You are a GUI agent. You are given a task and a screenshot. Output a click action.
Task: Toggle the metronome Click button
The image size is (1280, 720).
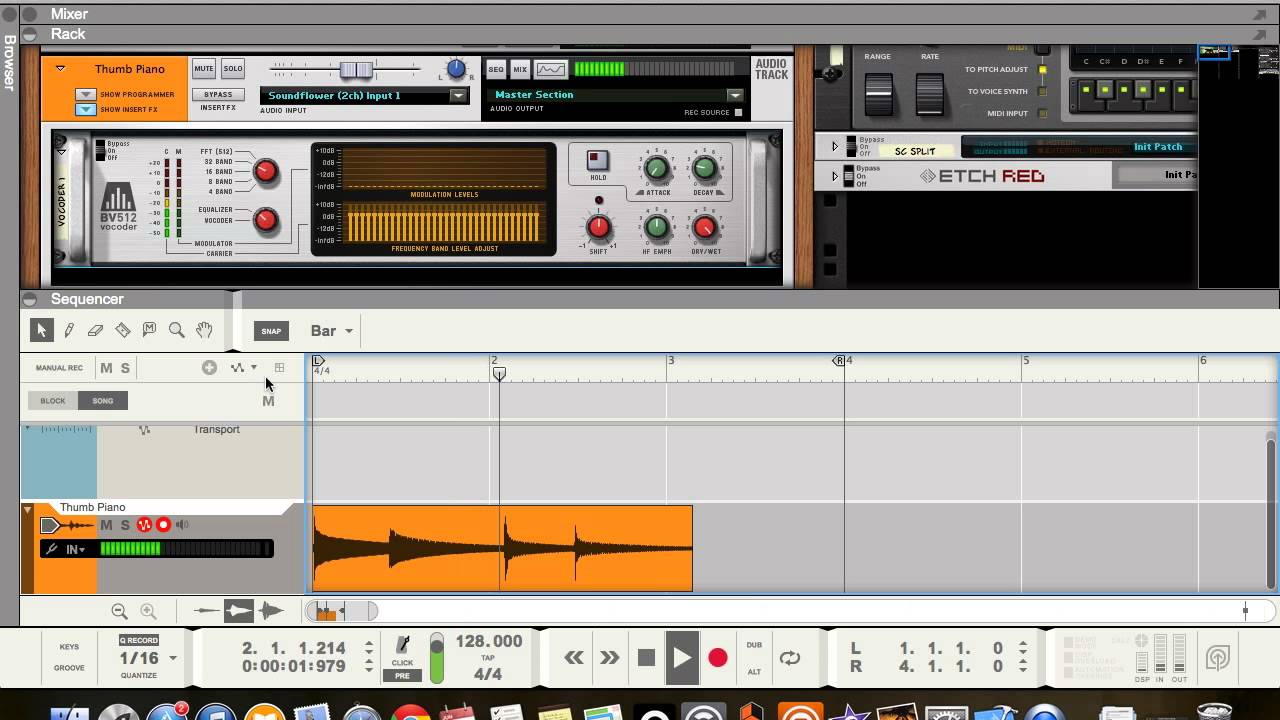[x=403, y=650]
